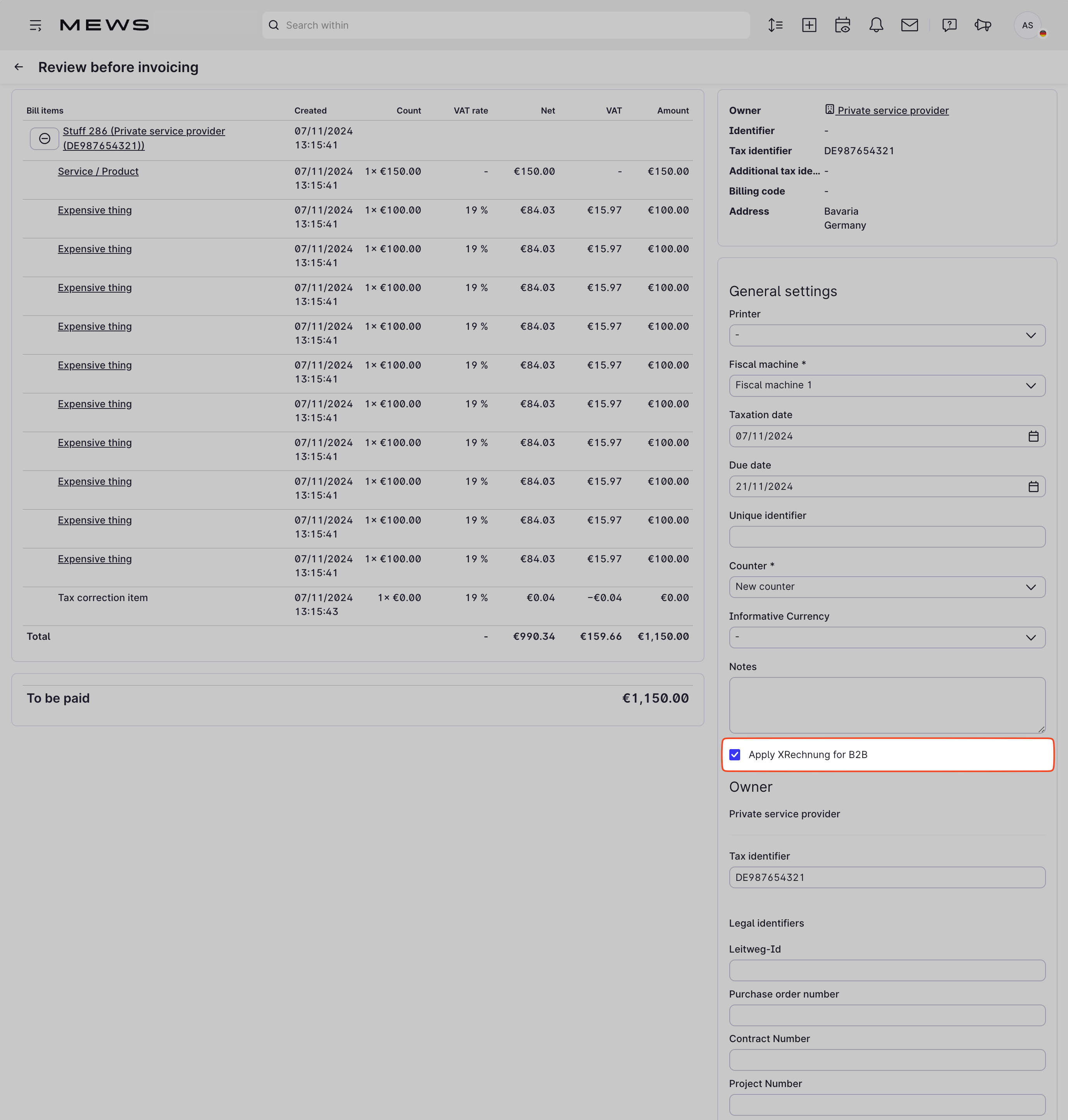1068x1120 pixels.
Task: Open the Informative Currency dropdown
Action: (x=887, y=637)
